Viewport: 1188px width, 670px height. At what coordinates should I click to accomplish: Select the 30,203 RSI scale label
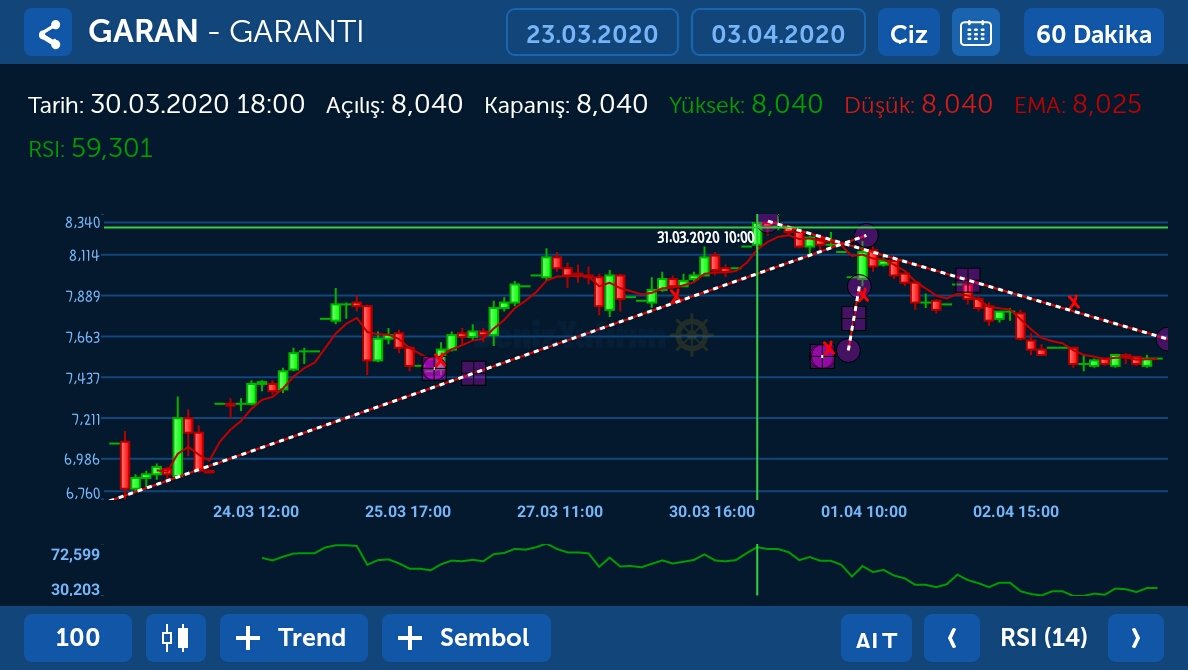coord(75,589)
